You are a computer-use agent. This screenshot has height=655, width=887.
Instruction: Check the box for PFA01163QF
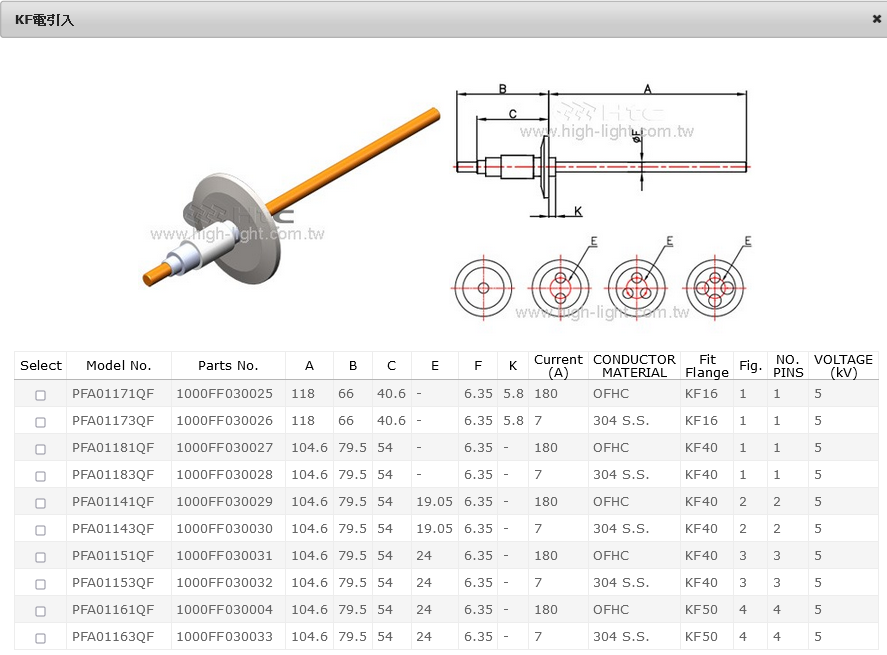pos(41,638)
